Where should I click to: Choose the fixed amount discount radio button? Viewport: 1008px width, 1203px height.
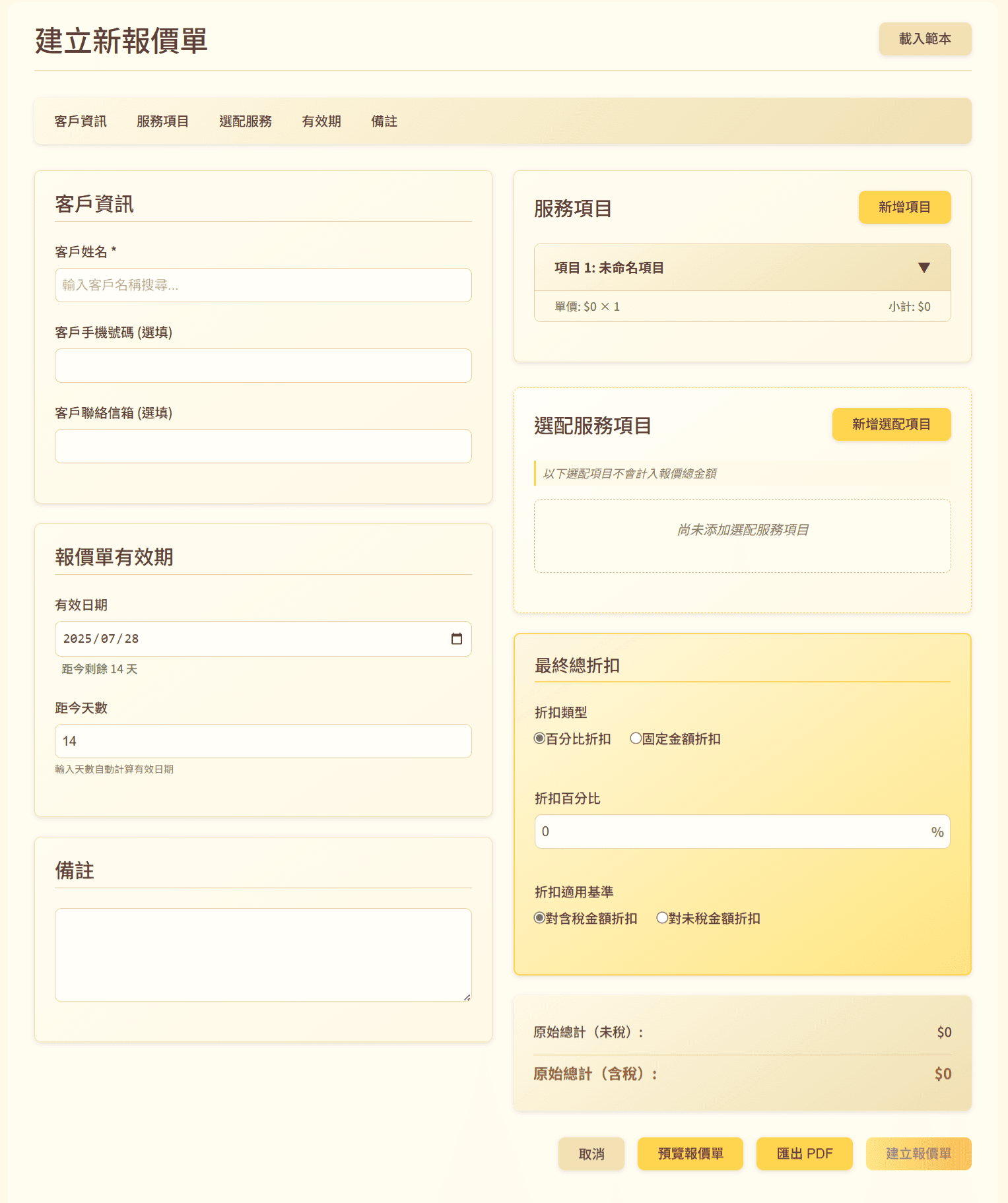click(x=636, y=738)
